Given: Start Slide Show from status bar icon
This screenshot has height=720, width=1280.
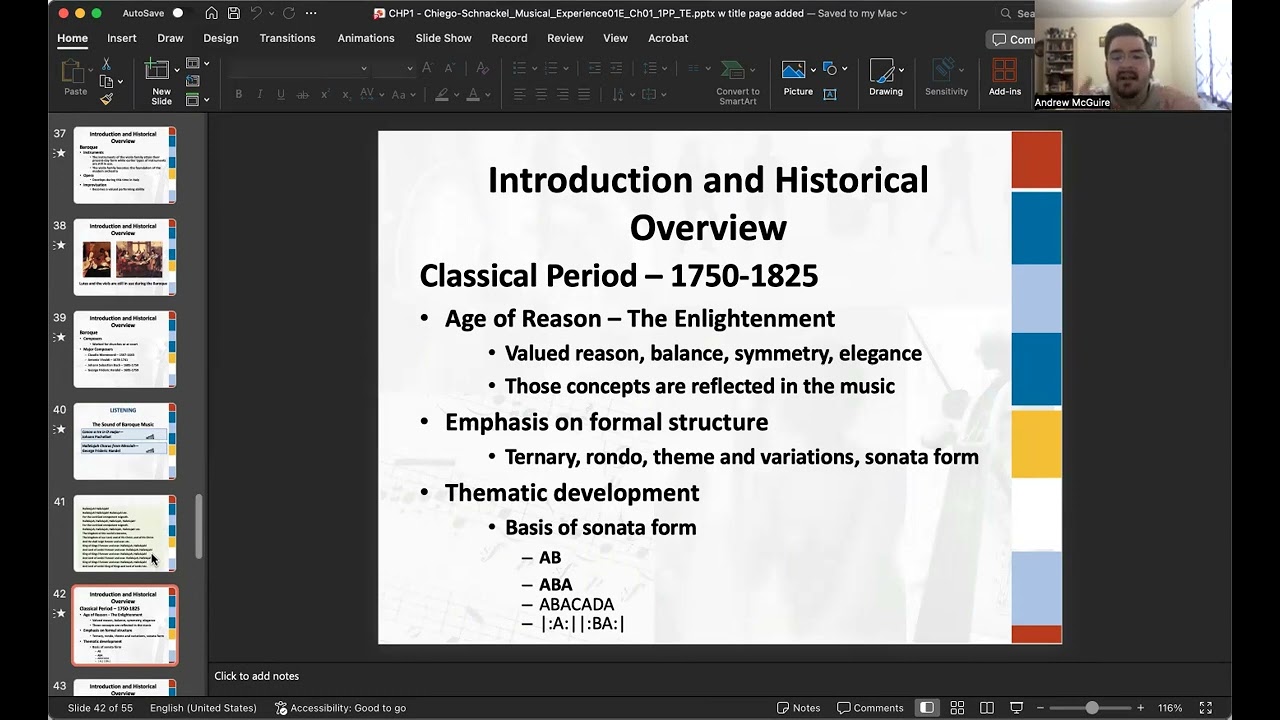Looking at the screenshot, I should 1017,707.
